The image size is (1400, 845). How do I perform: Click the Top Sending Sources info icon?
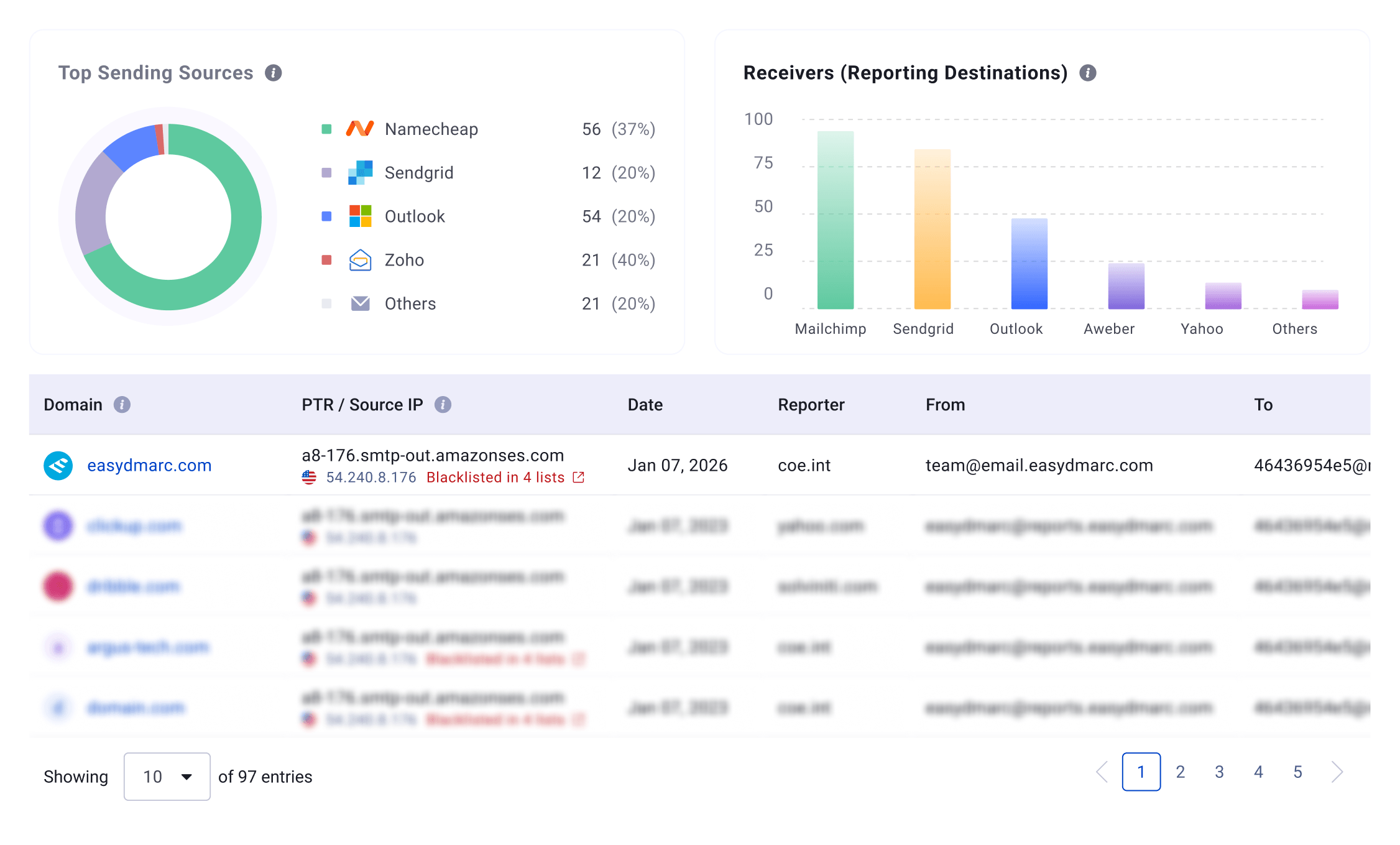coord(274,73)
